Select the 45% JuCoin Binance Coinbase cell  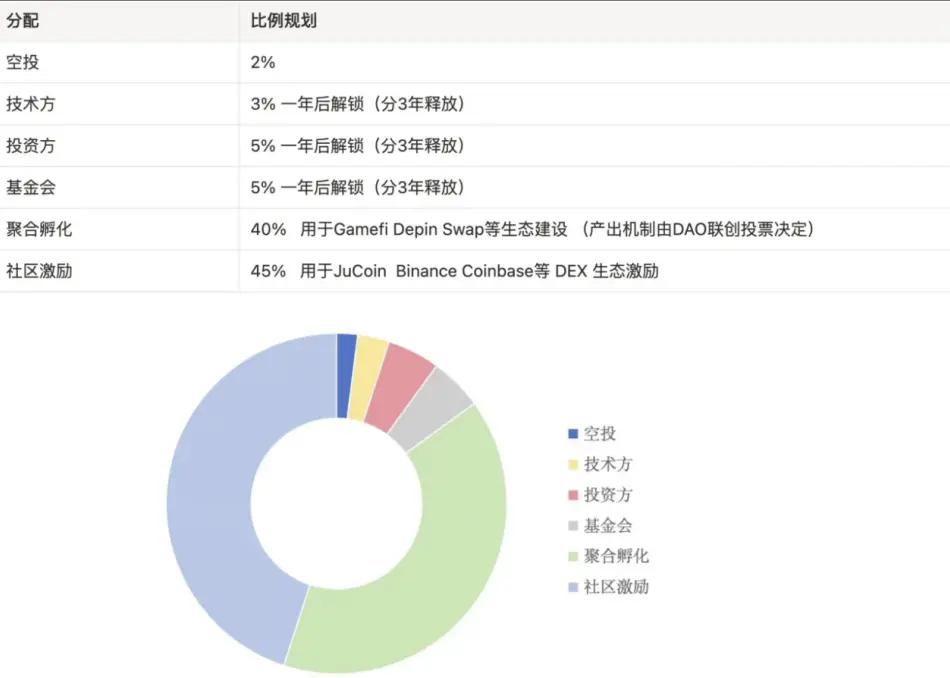[454, 271]
